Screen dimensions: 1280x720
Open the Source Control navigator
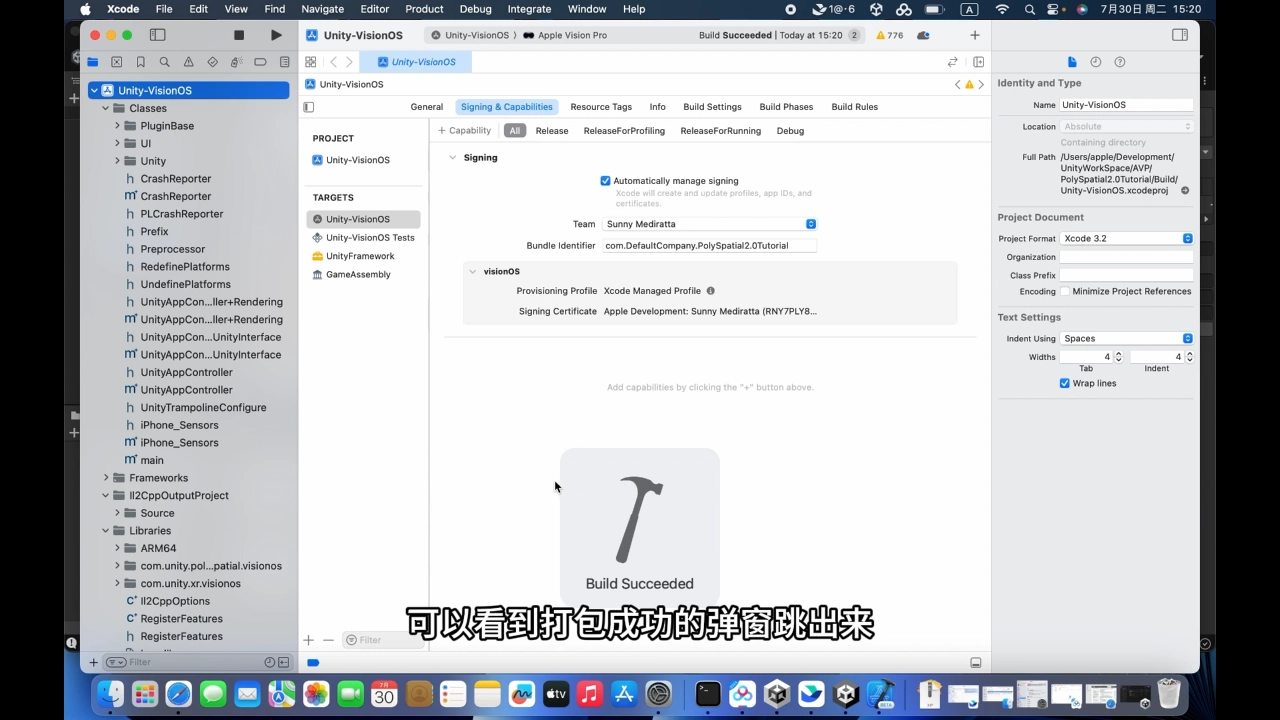pyautogui.click(x=117, y=62)
